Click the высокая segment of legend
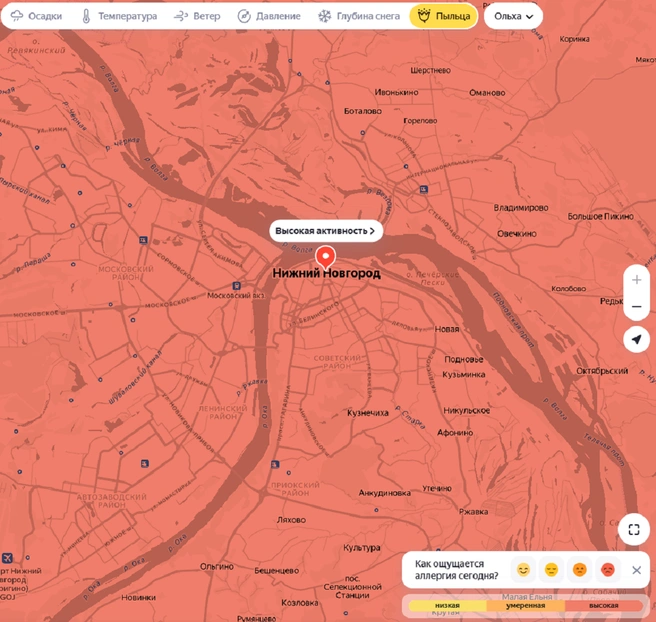Screen dimensions: 656x622 604,605
